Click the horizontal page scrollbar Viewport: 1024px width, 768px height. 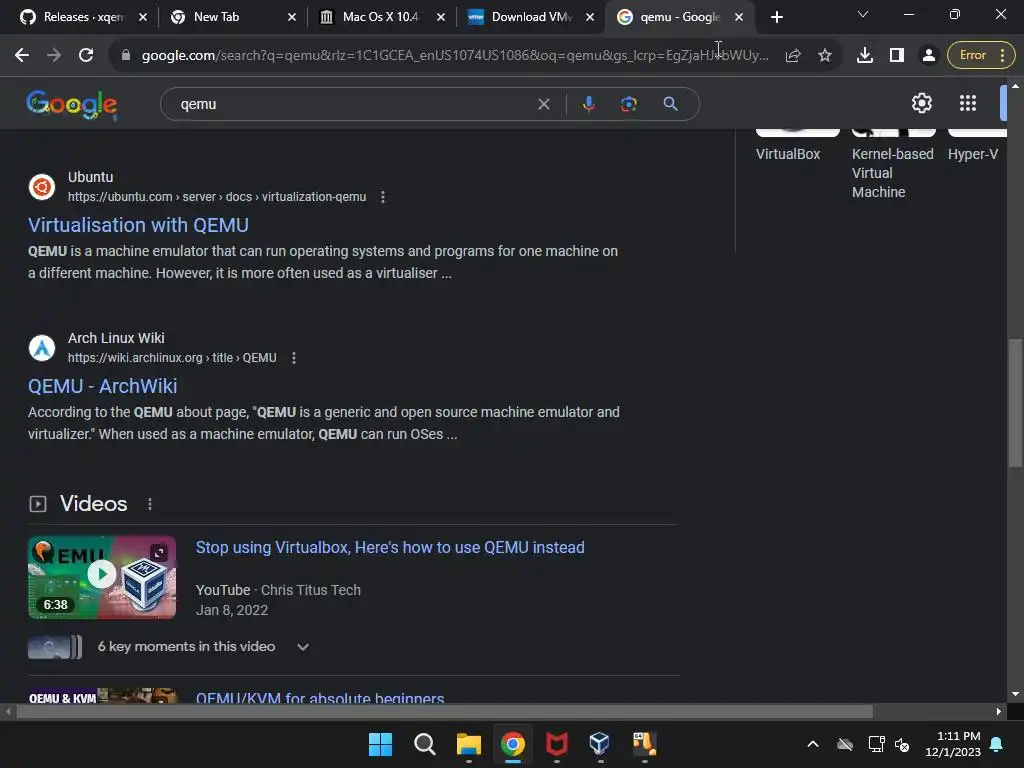tap(444, 712)
